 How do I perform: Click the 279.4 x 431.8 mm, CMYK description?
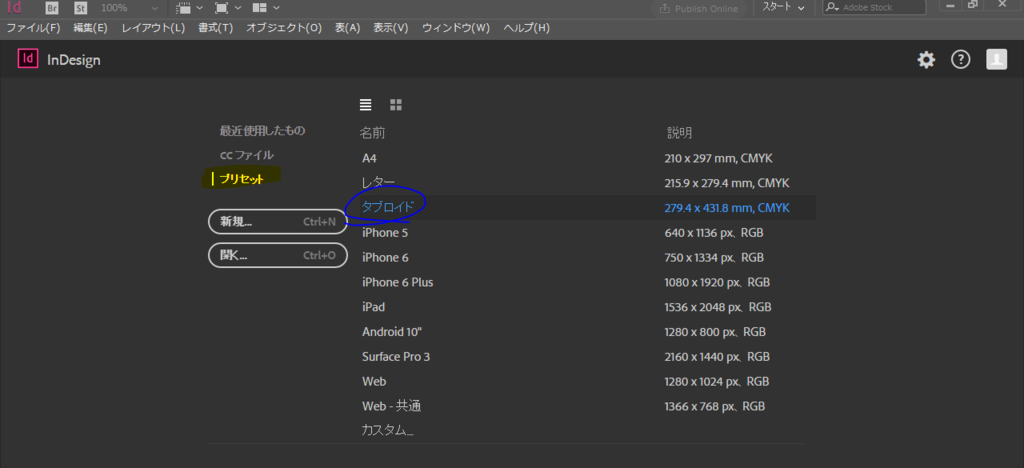point(727,208)
